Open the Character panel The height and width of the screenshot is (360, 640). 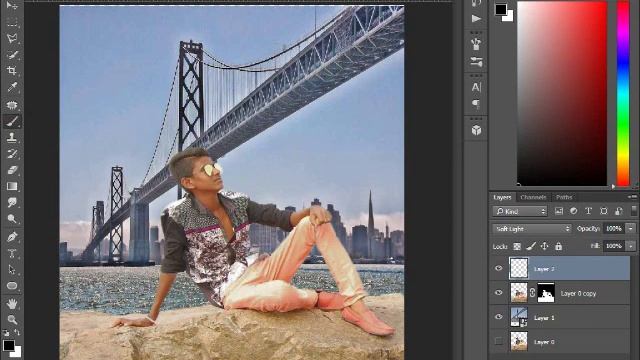(476, 87)
